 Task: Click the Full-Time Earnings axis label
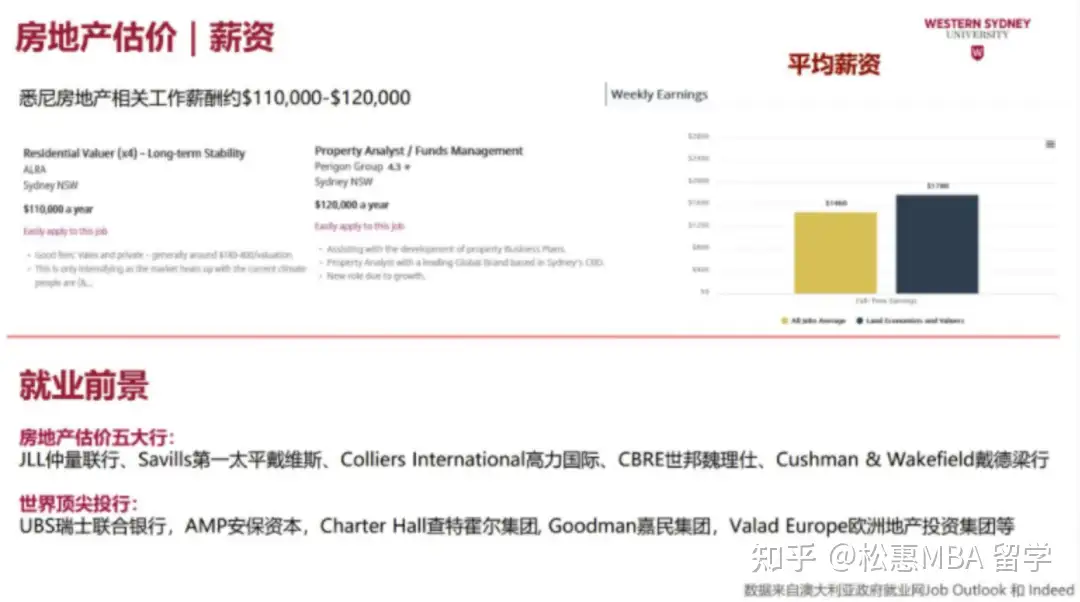[886, 301]
